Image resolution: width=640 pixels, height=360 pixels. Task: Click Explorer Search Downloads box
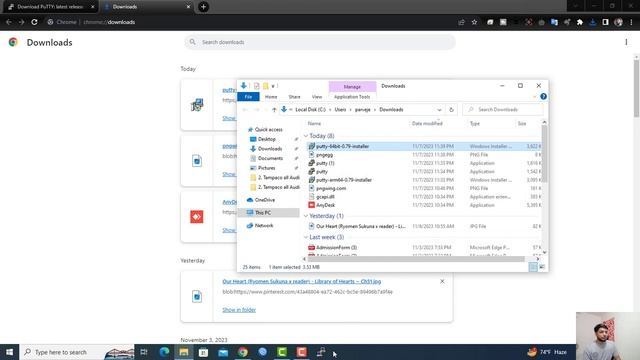(503, 109)
